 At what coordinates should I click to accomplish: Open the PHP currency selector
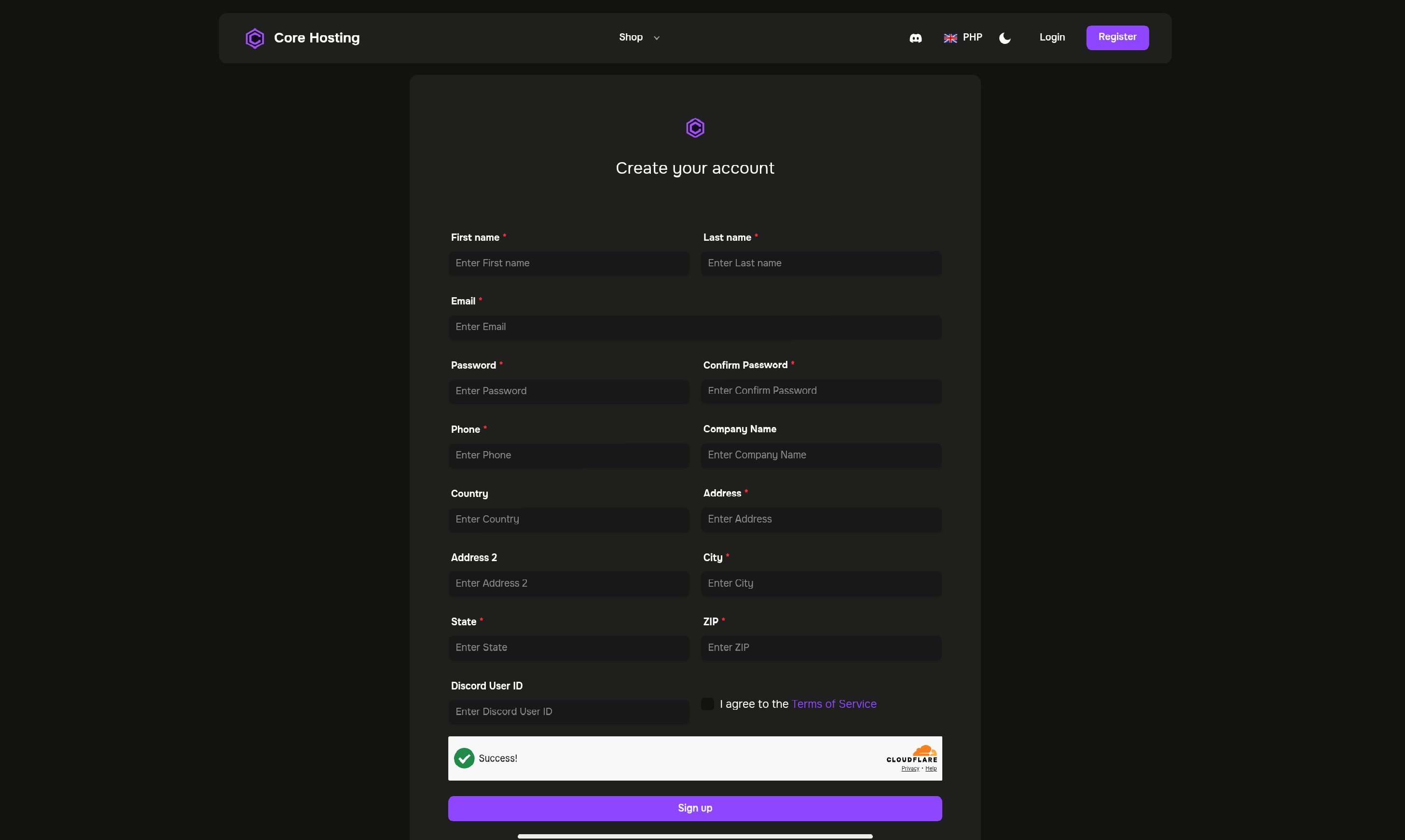coord(973,37)
